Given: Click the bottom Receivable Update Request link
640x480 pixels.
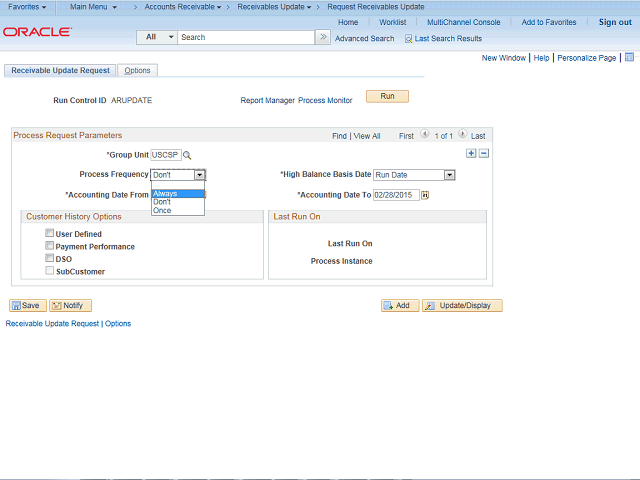Looking at the screenshot, I should (52, 323).
